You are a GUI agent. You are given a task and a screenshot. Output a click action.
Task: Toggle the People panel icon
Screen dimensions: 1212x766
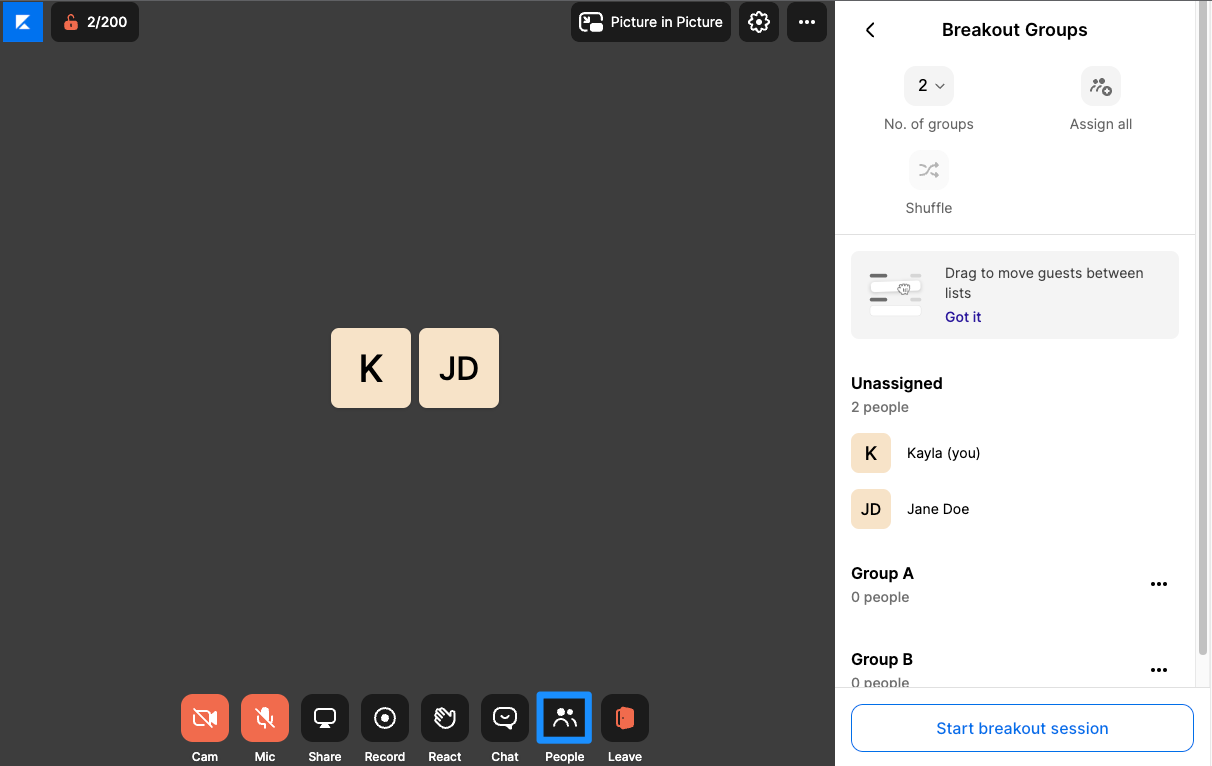pos(565,718)
